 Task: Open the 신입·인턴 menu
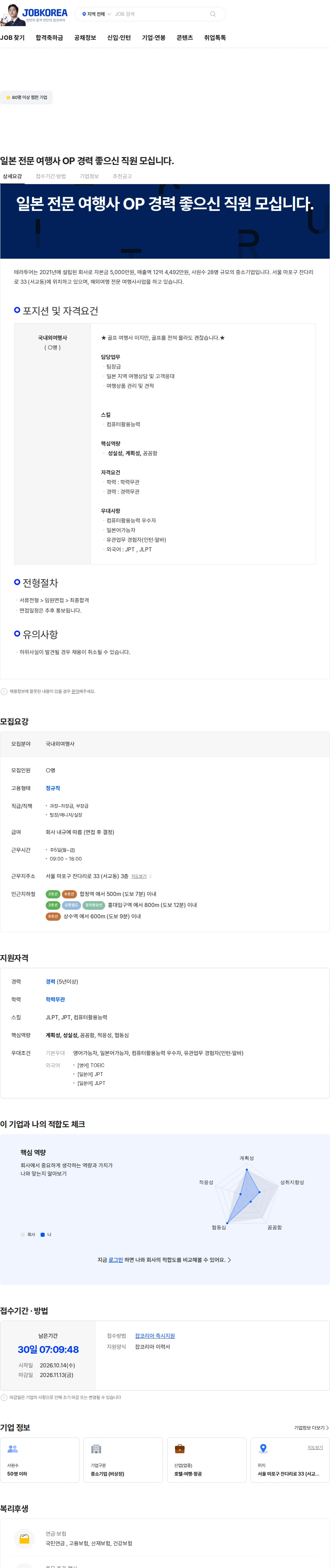[x=119, y=38]
